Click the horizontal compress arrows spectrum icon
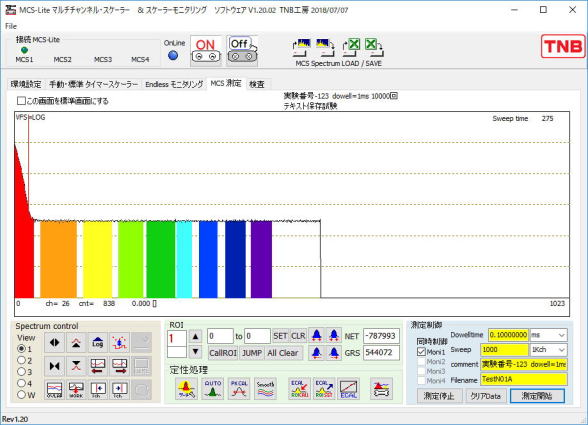Viewport: 588px width, 425px height. coord(55,365)
